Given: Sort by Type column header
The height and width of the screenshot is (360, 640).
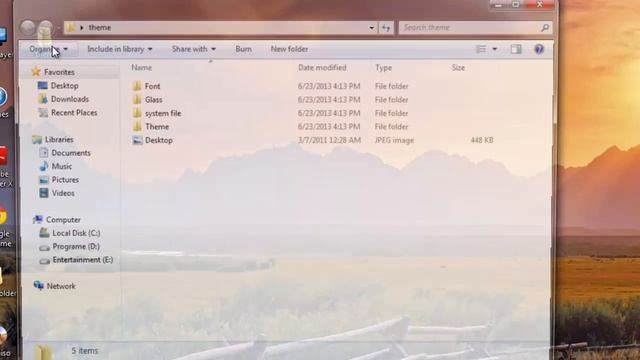Looking at the screenshot, I should (383, 68).
